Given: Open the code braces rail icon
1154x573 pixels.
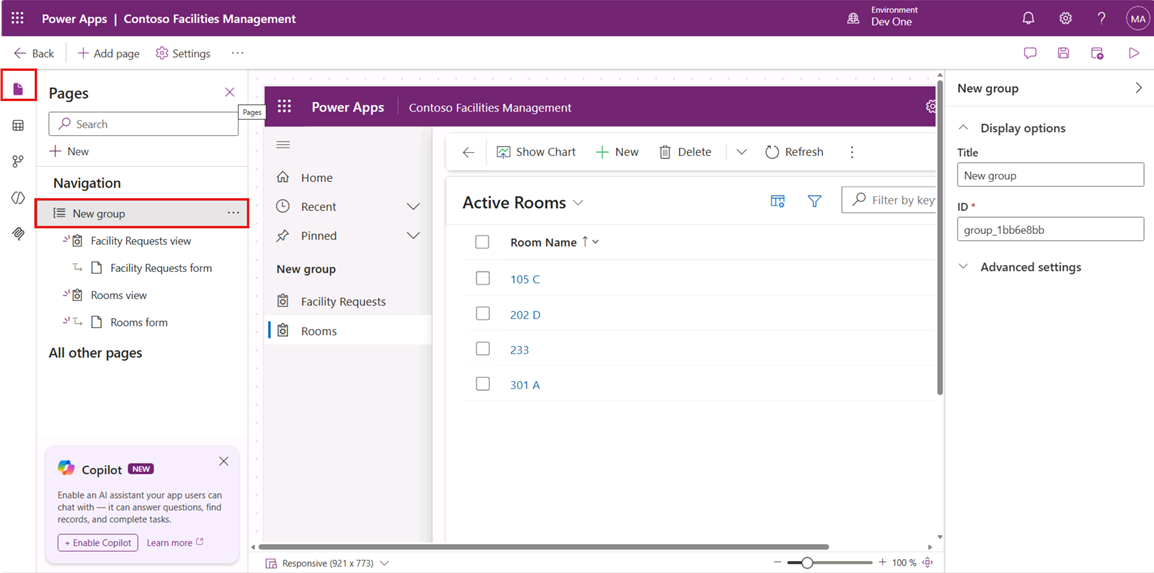Looking at the screenshot, I should [x=18, y=197].
